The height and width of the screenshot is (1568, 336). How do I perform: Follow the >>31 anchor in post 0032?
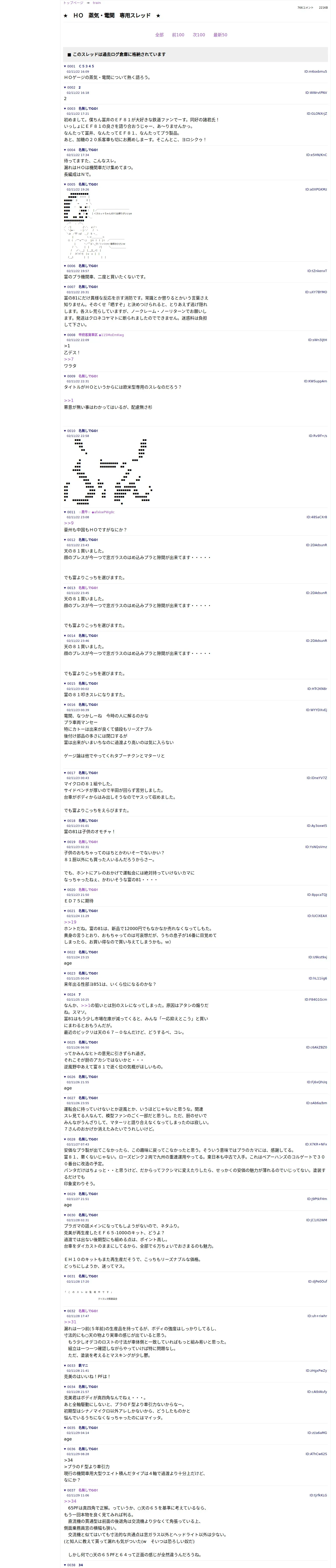pos(70,1322)
